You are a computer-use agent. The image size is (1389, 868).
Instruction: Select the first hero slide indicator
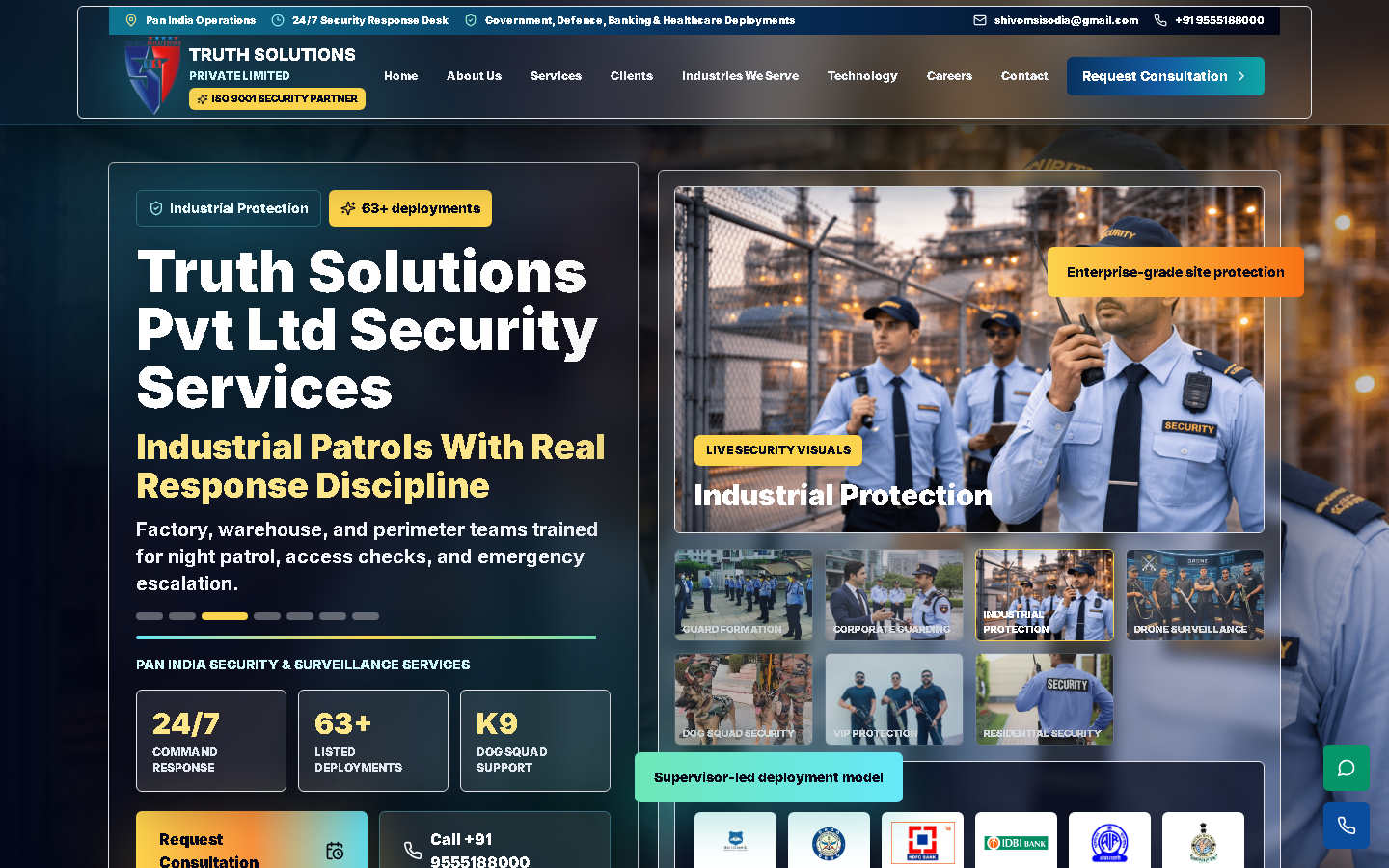coord(150,616)
